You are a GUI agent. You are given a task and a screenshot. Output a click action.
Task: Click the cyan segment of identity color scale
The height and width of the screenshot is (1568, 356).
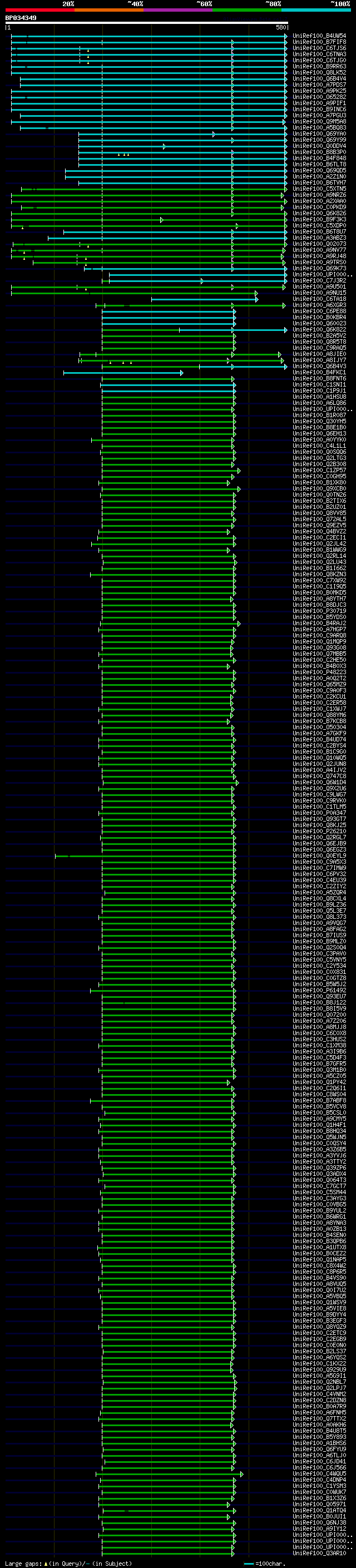316,11
